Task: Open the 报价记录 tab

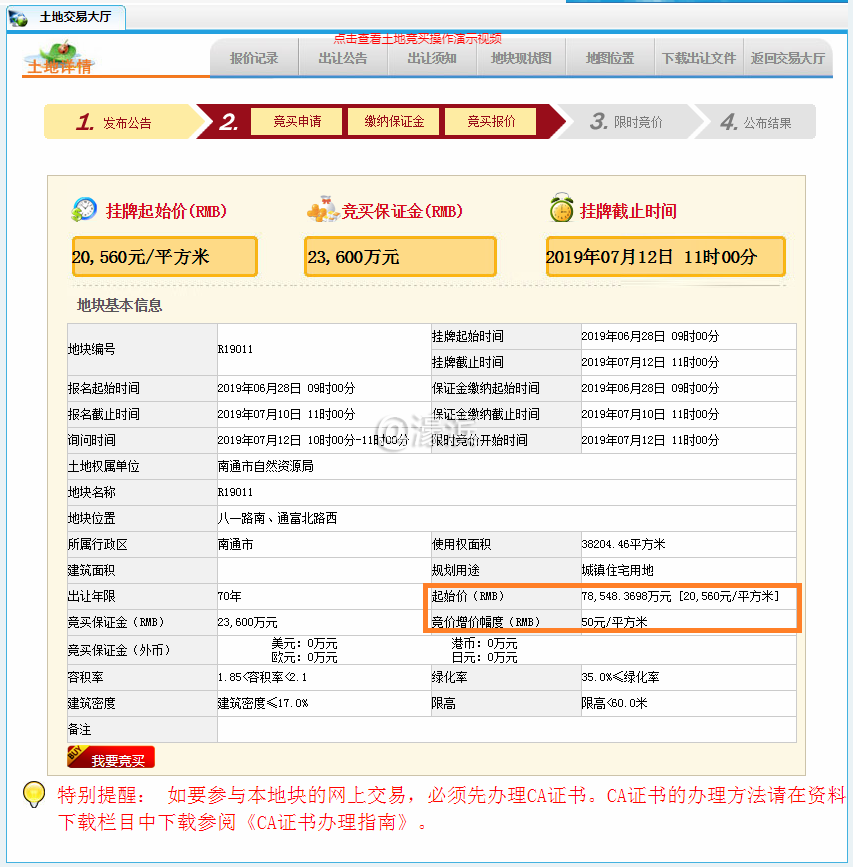Action: (254, 58)
